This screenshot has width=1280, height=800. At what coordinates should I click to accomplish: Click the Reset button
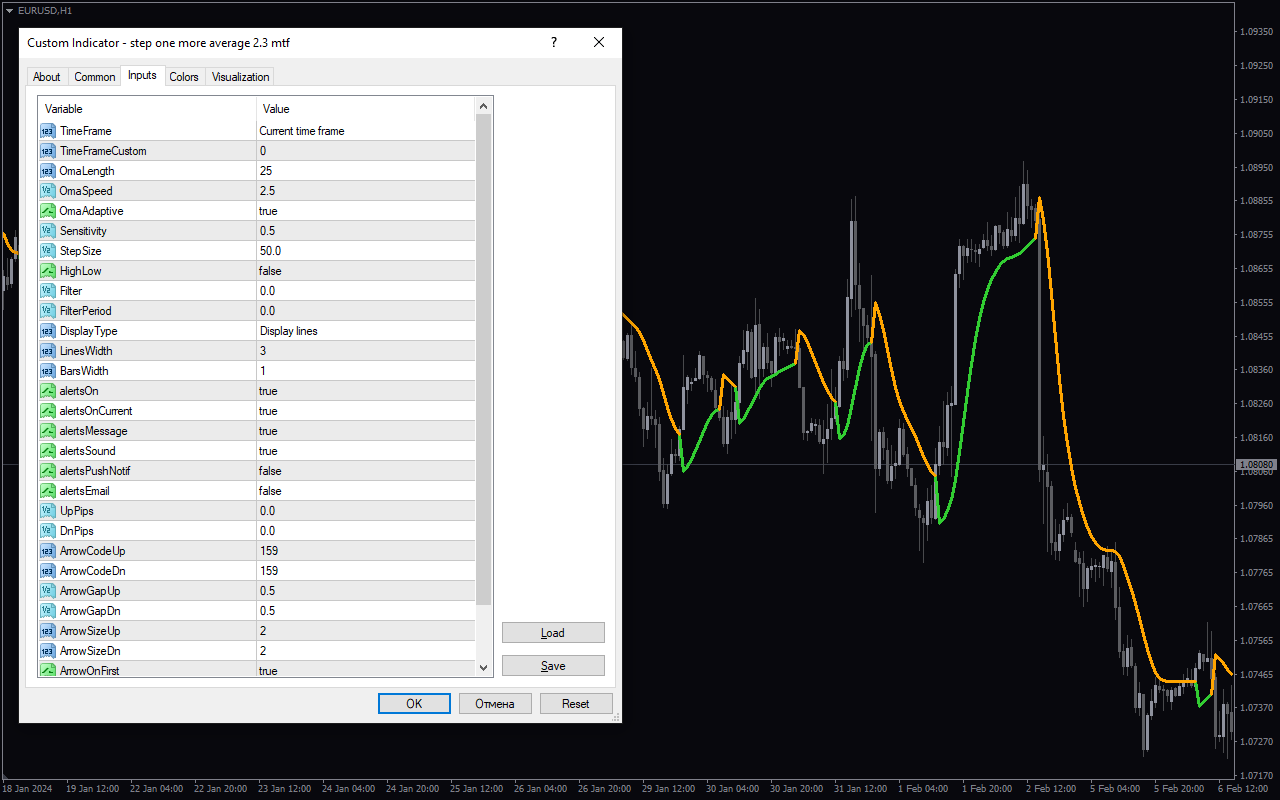(x=576, y=704)
